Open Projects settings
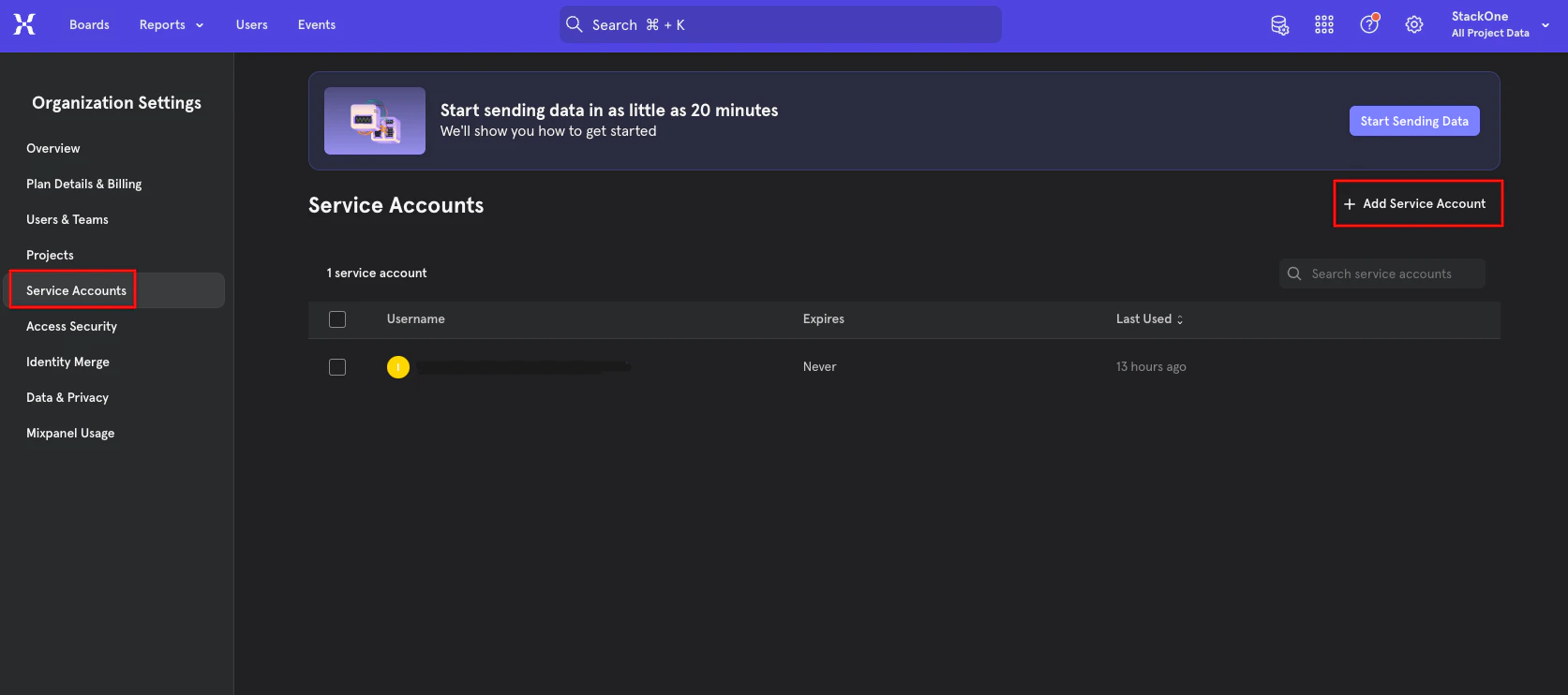This screenshot has height=695, width=1568. click(50, 255)
